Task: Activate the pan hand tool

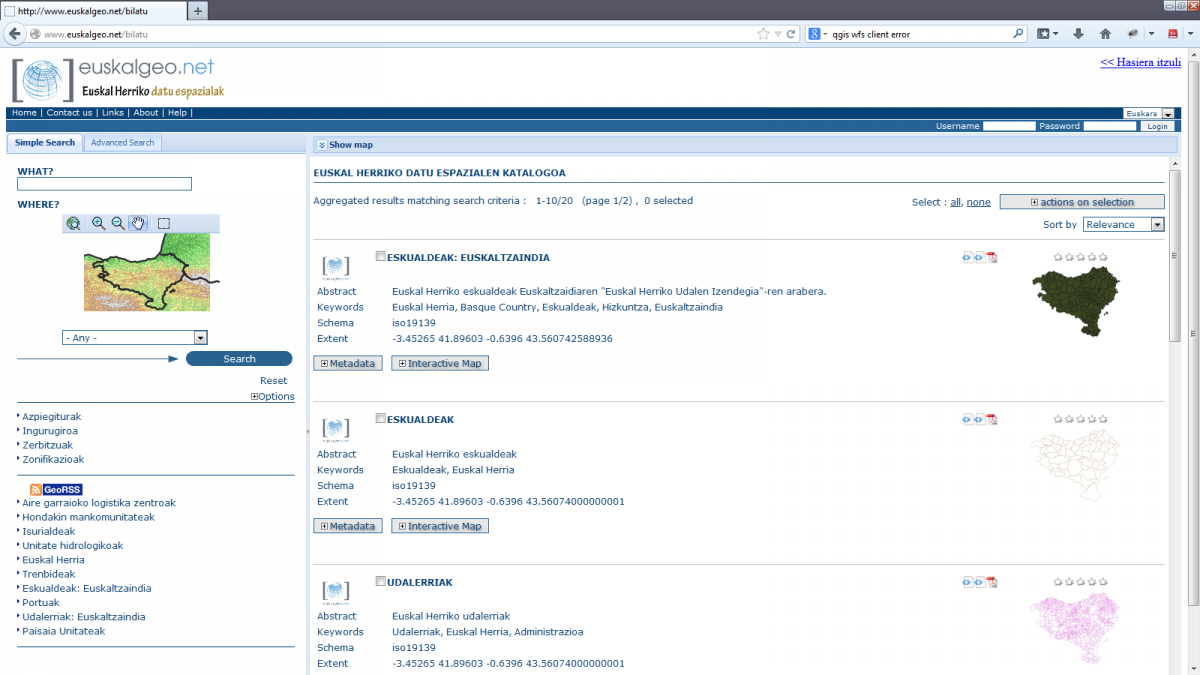Action: (x=138, y=224)
